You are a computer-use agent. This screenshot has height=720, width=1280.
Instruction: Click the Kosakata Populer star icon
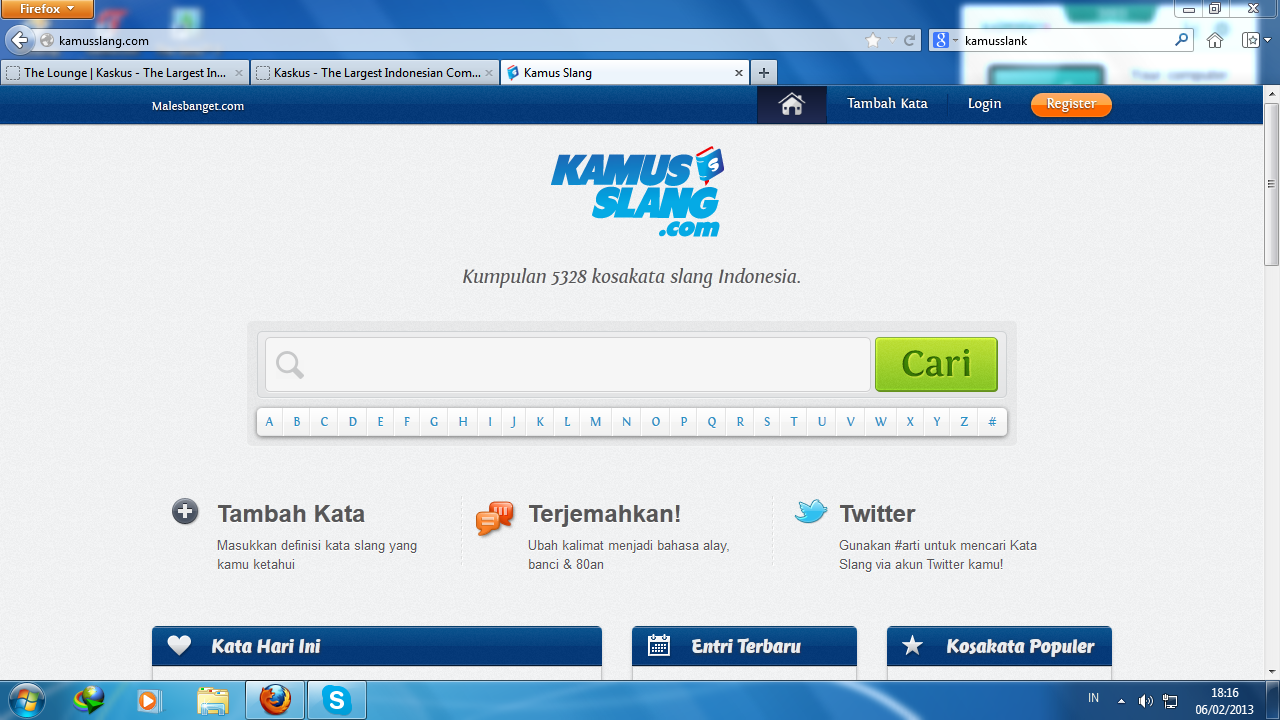913,646
